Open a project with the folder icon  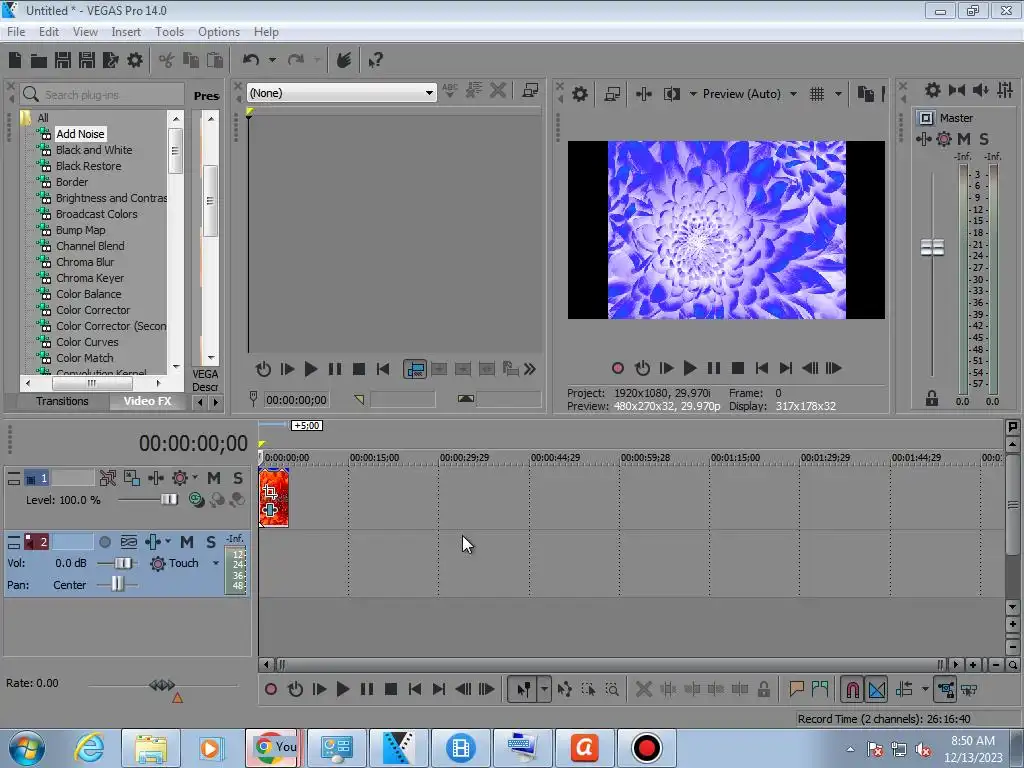click(x=39, y=61)
